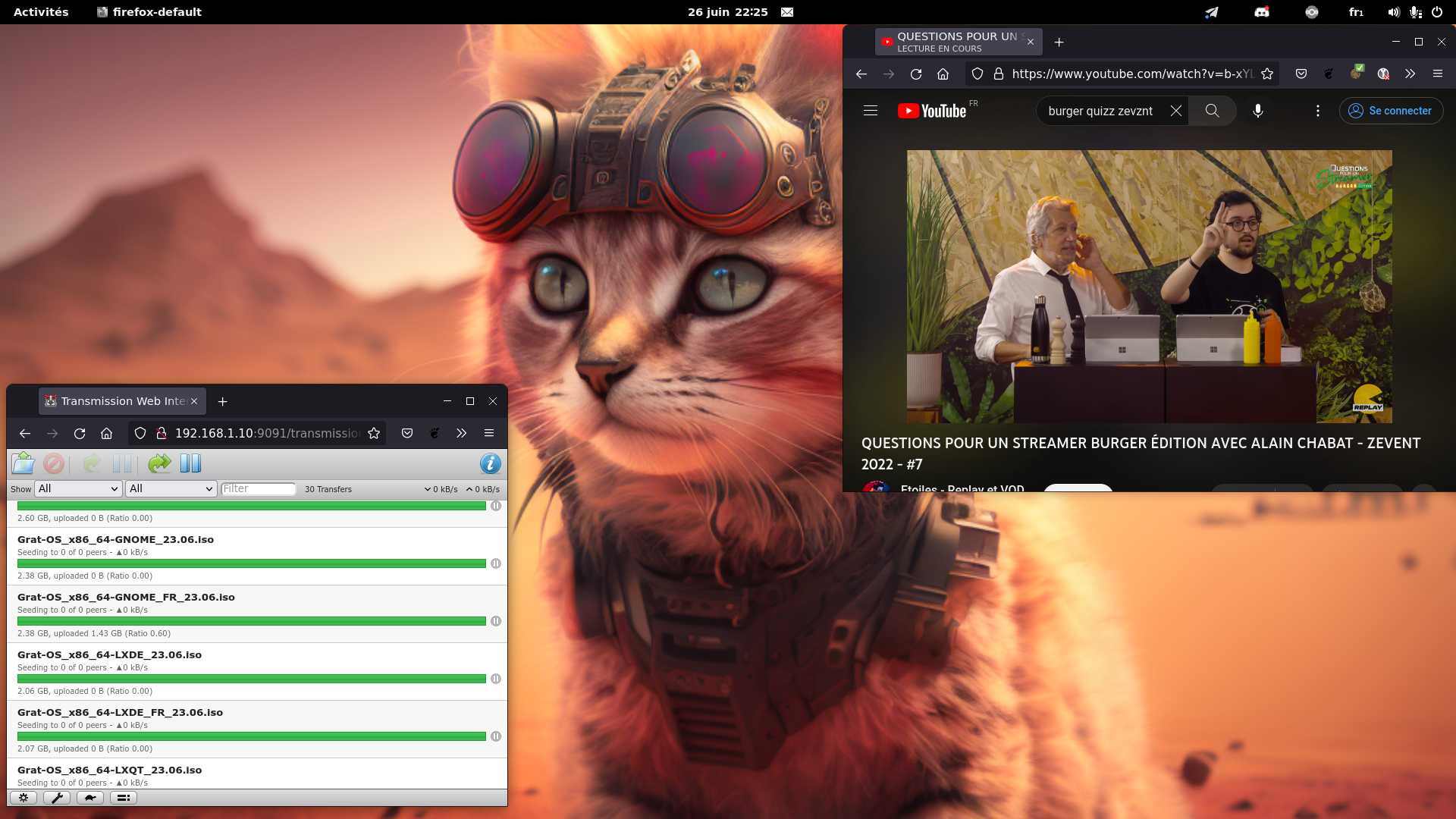Expand the first Show state dropdown
The image size is (1456, 819).
point(78,488)
